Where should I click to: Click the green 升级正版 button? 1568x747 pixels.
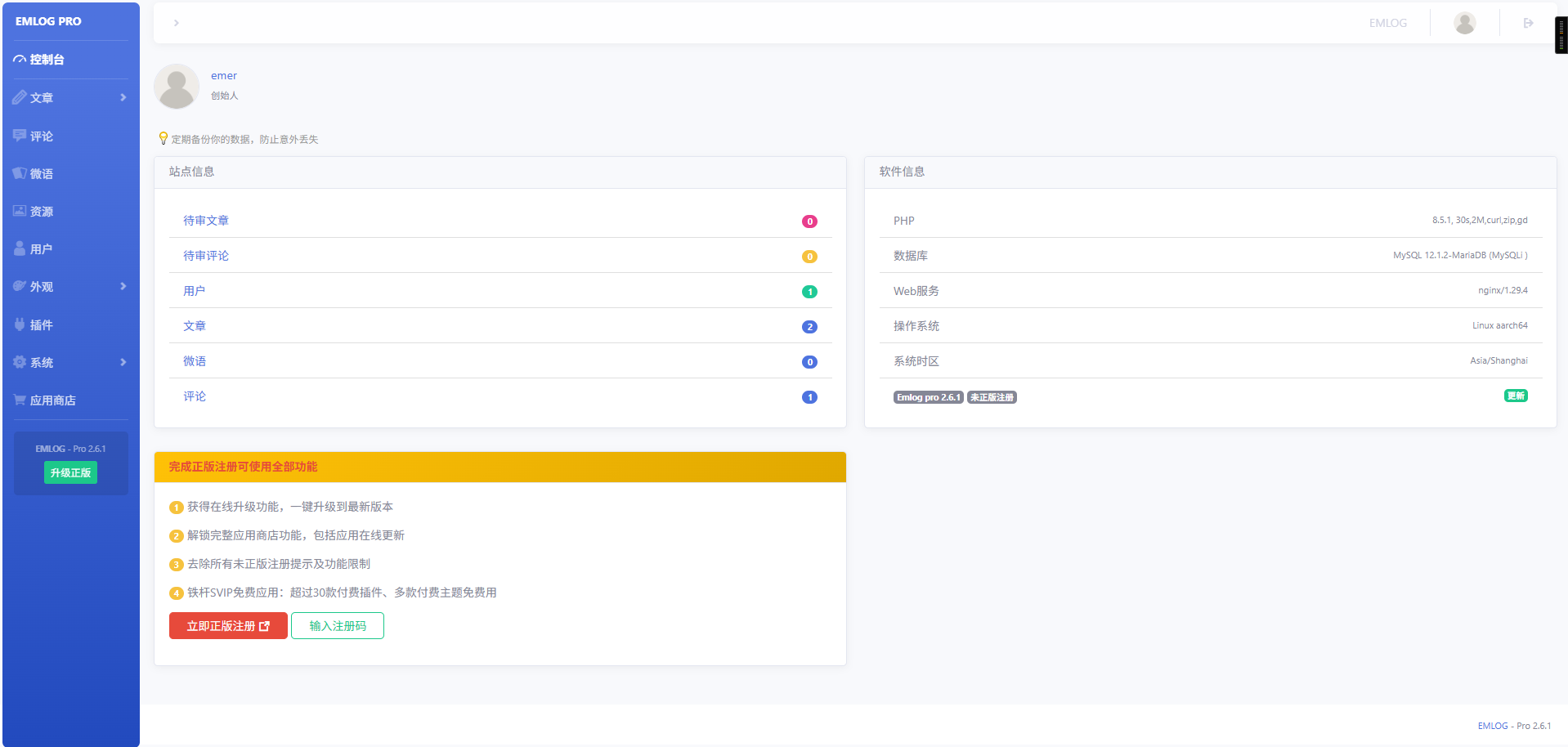(70, 472)
